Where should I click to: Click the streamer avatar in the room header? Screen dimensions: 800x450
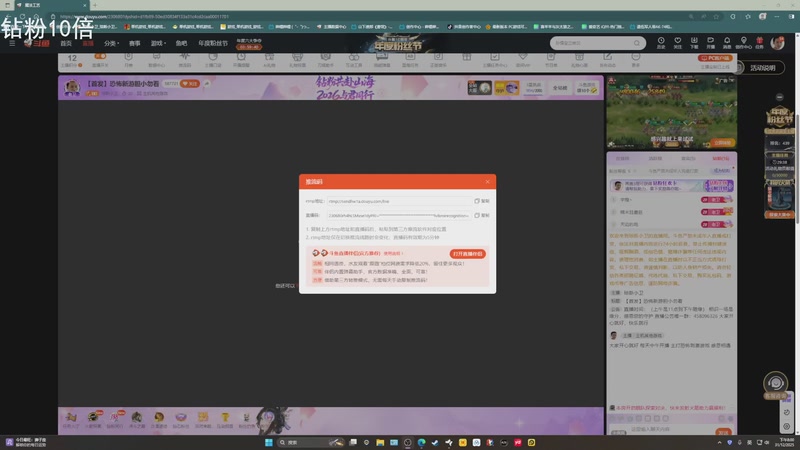[72, 87]
